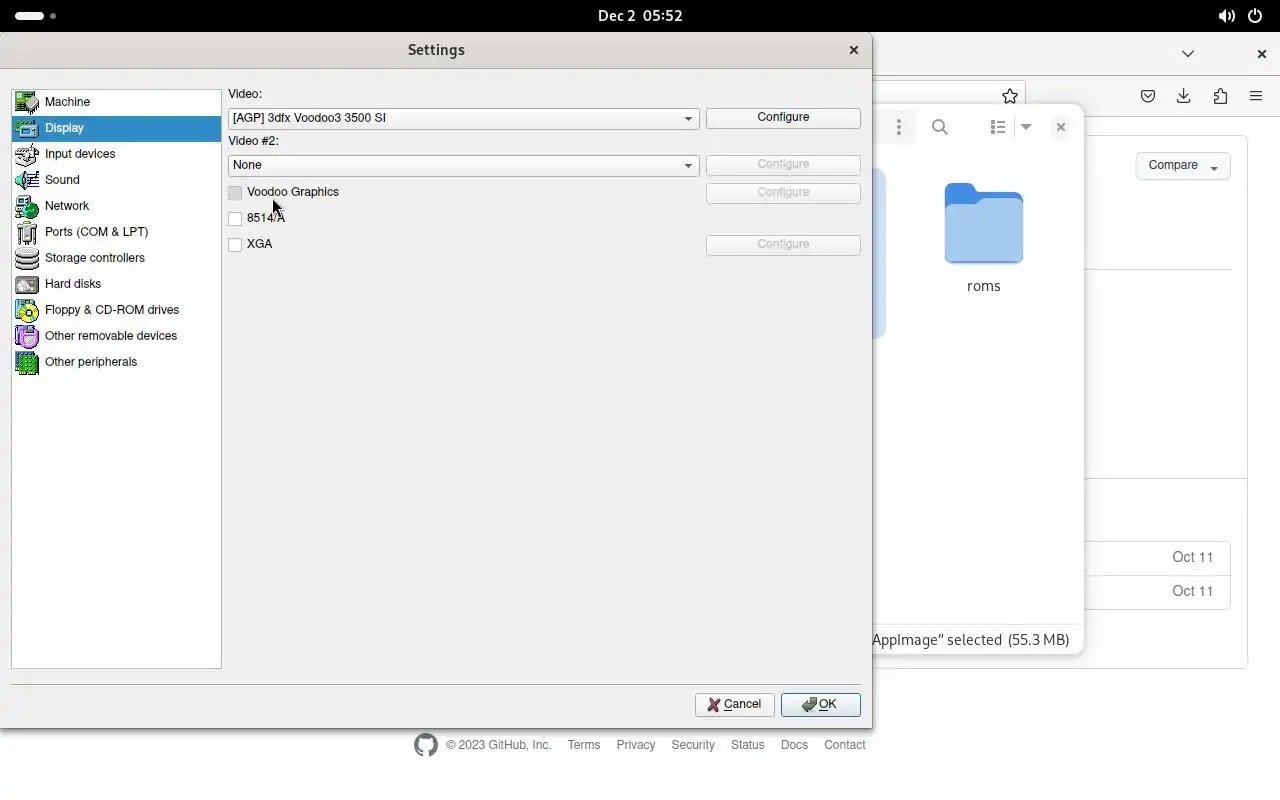
Task: Click the Activities indicator in the top bar
Action: pyautogui.click(x=35, y=16)
